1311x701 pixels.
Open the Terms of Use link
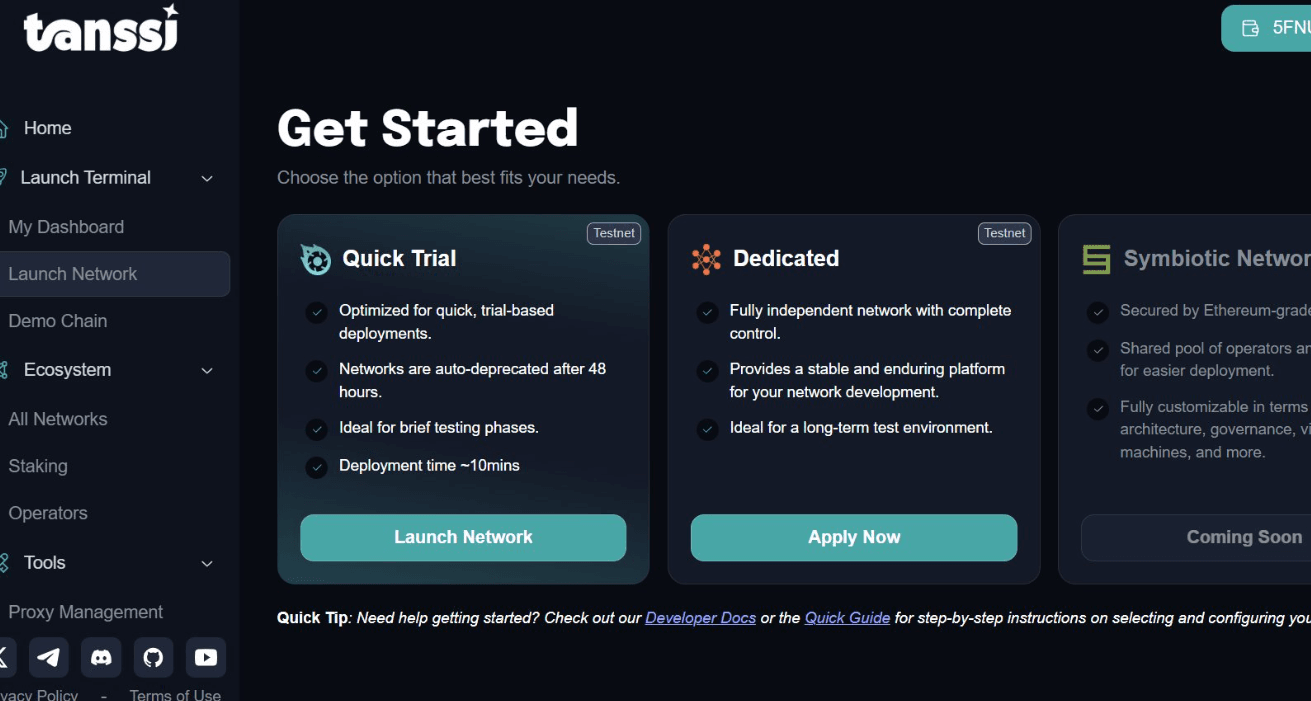175,695
